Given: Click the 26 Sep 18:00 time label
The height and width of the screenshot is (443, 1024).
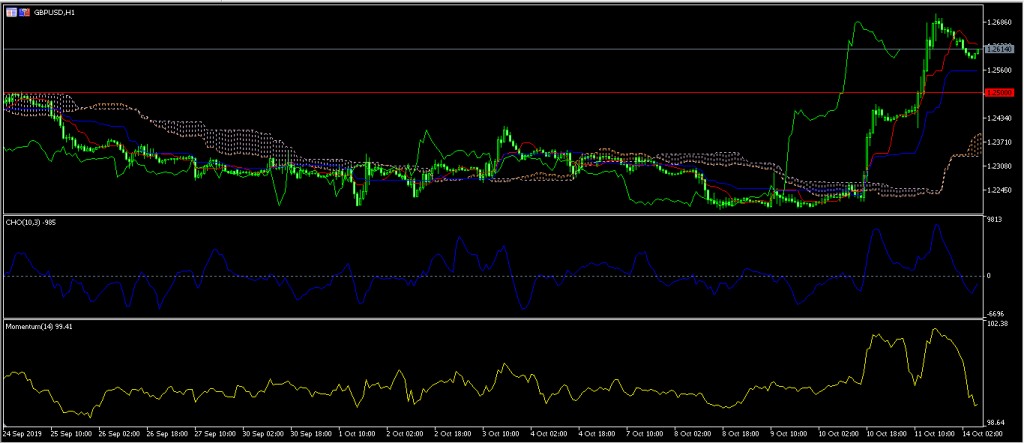Looking at the screenshot, I should [167, 433].
